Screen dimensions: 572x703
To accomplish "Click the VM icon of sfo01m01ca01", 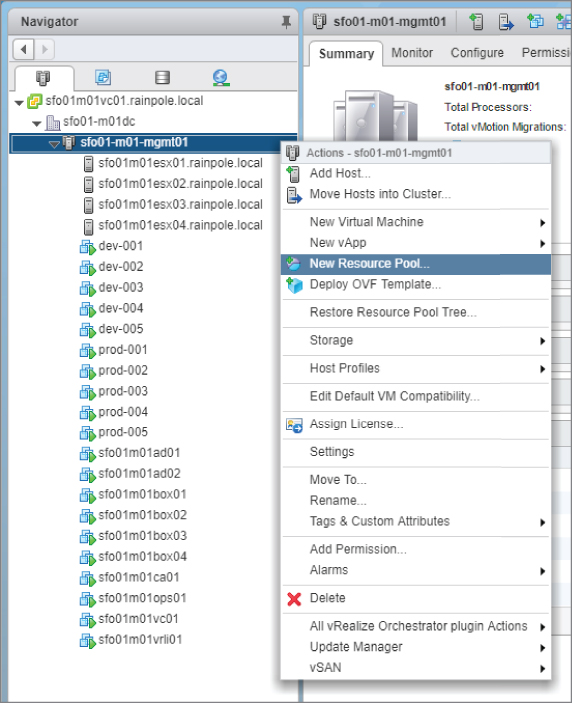I will (88, 578).
